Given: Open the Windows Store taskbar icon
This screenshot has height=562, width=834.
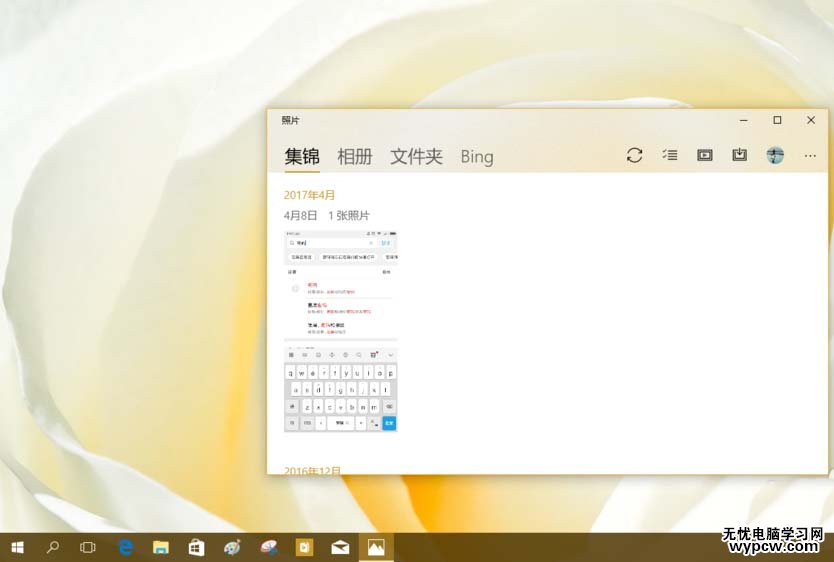Looking at the screenshot, I should pos(196,547).
